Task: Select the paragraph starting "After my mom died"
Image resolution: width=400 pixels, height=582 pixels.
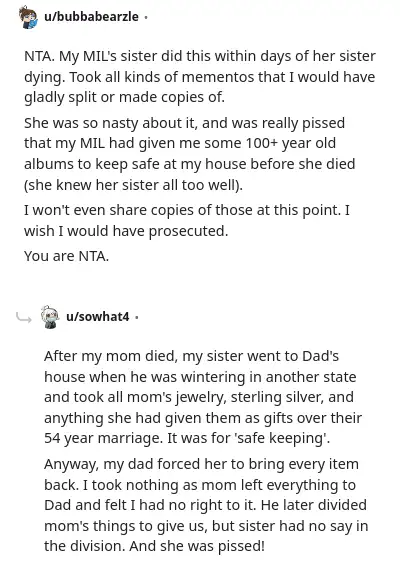Action: (x=203, y=397)
